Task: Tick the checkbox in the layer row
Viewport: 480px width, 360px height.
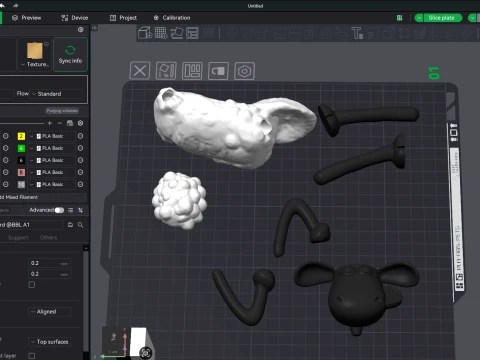Action: 32,356
